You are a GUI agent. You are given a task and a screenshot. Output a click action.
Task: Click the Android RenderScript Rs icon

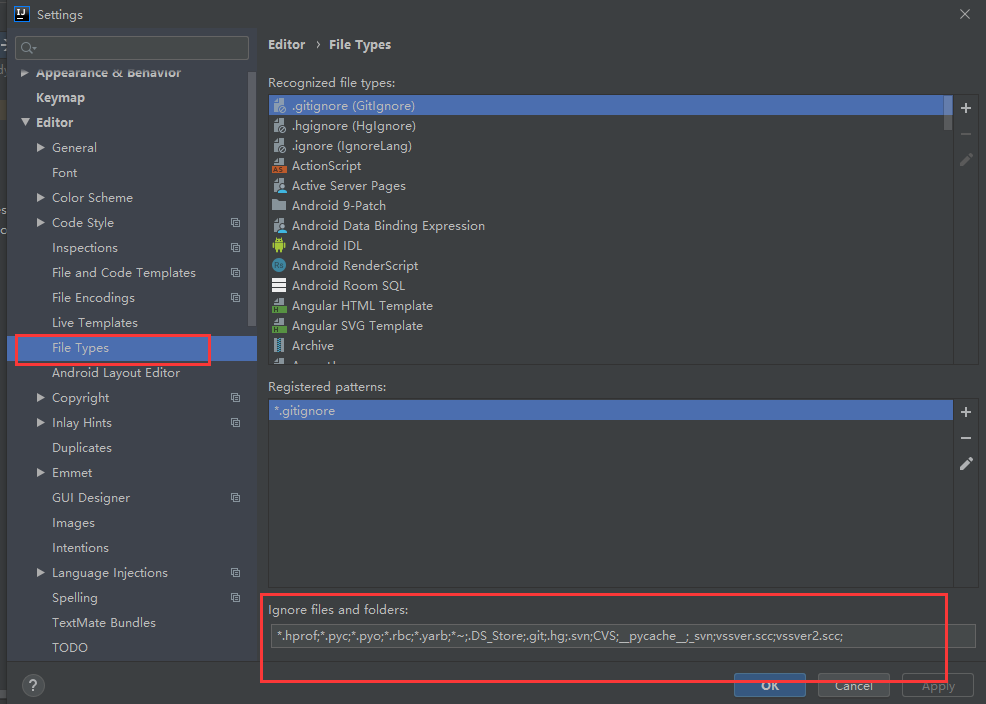279,266
